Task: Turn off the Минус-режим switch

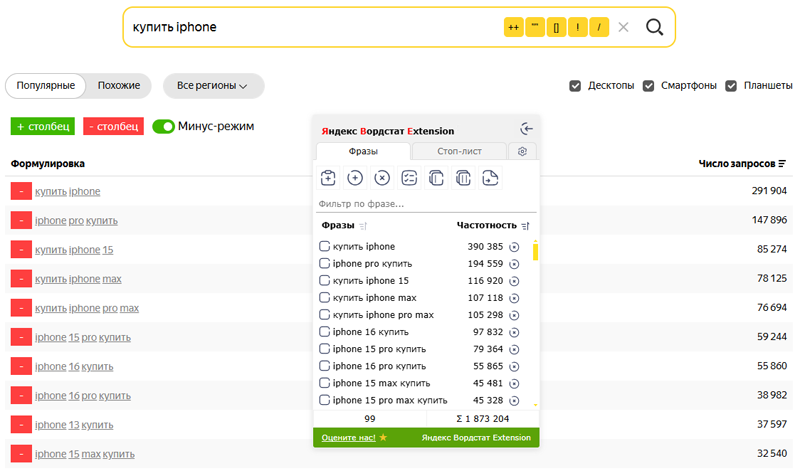Action: pos(163,126)
